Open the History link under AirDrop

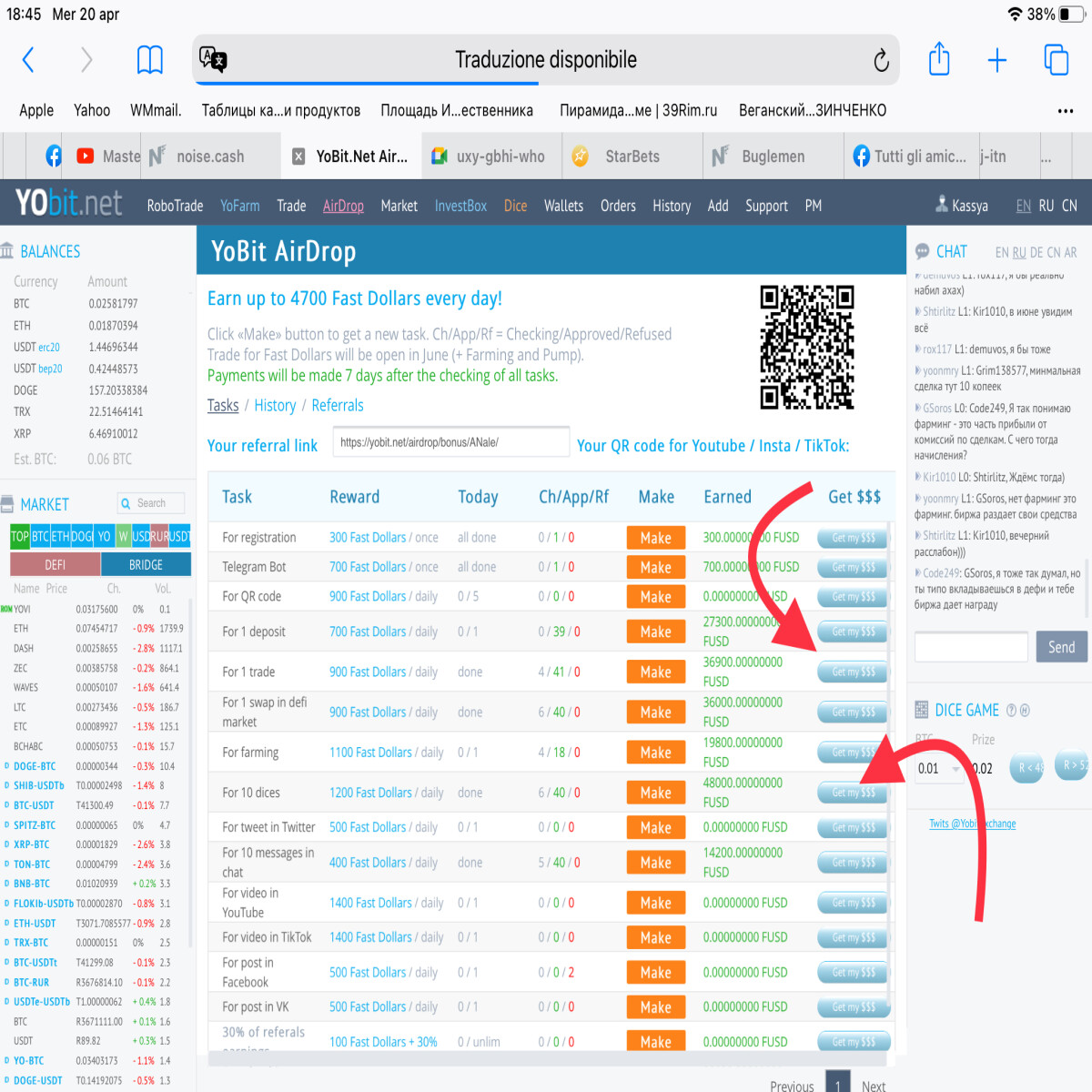tap(275, 406)
